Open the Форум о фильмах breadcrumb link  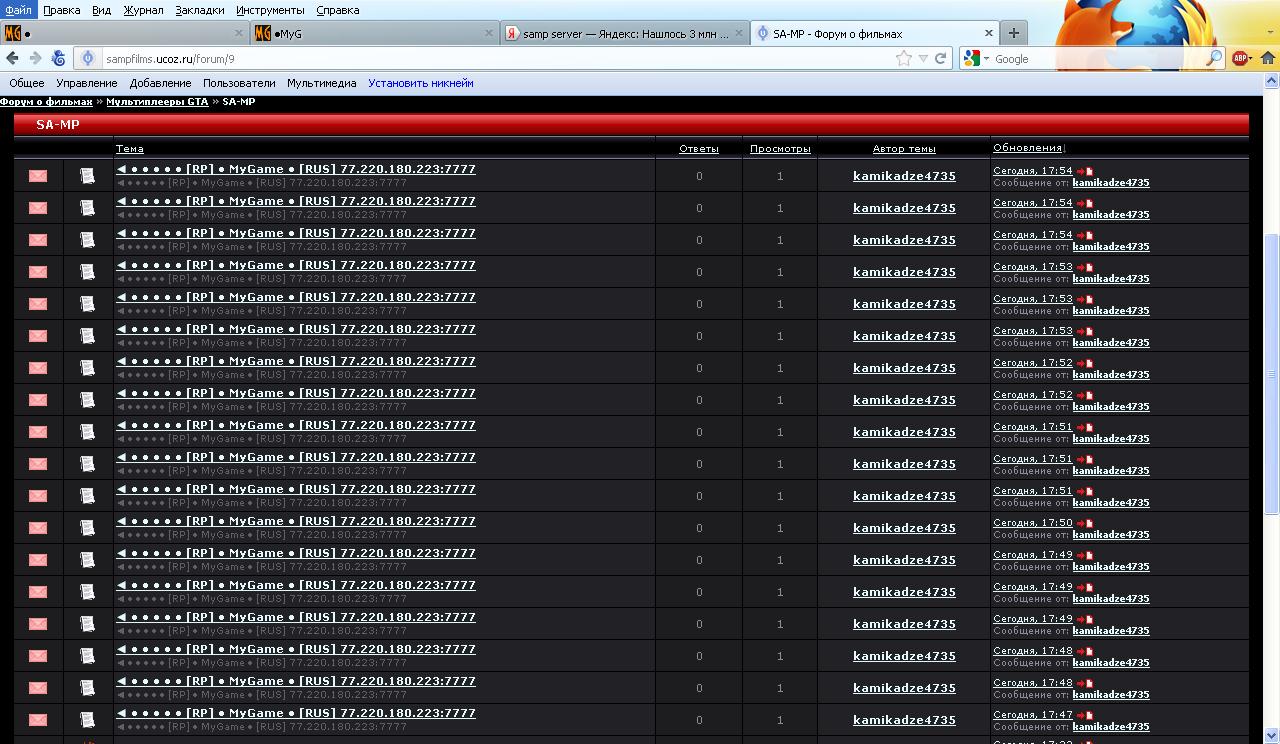tap(46, 102)
